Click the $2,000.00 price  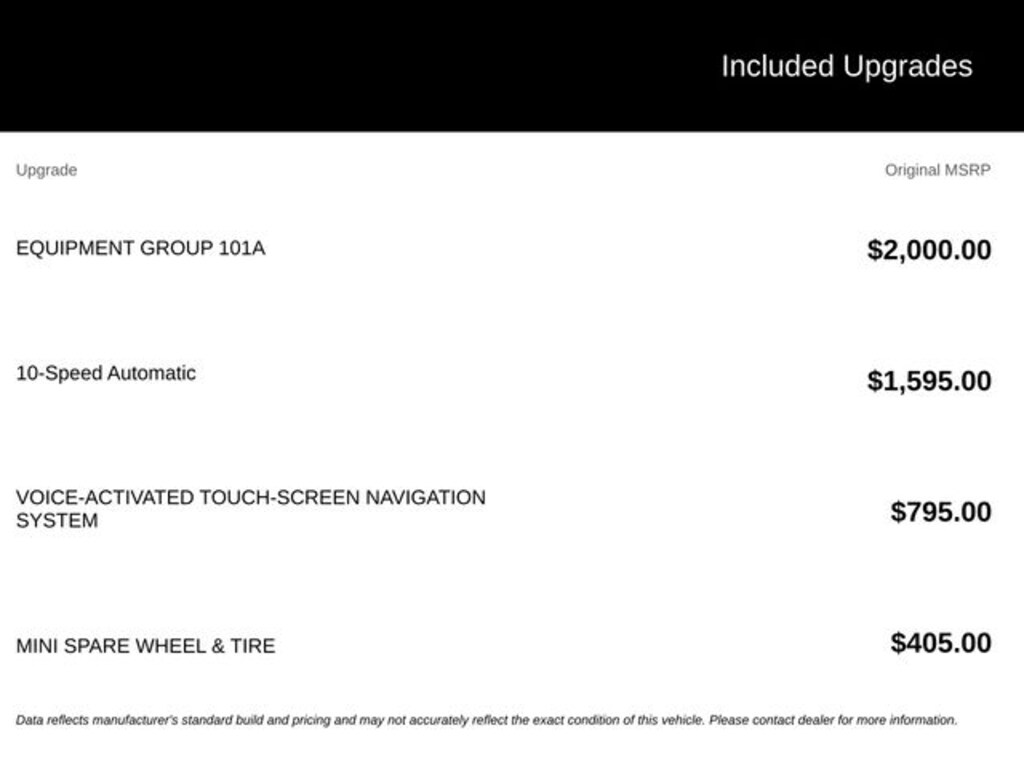(x=929, y=250)
